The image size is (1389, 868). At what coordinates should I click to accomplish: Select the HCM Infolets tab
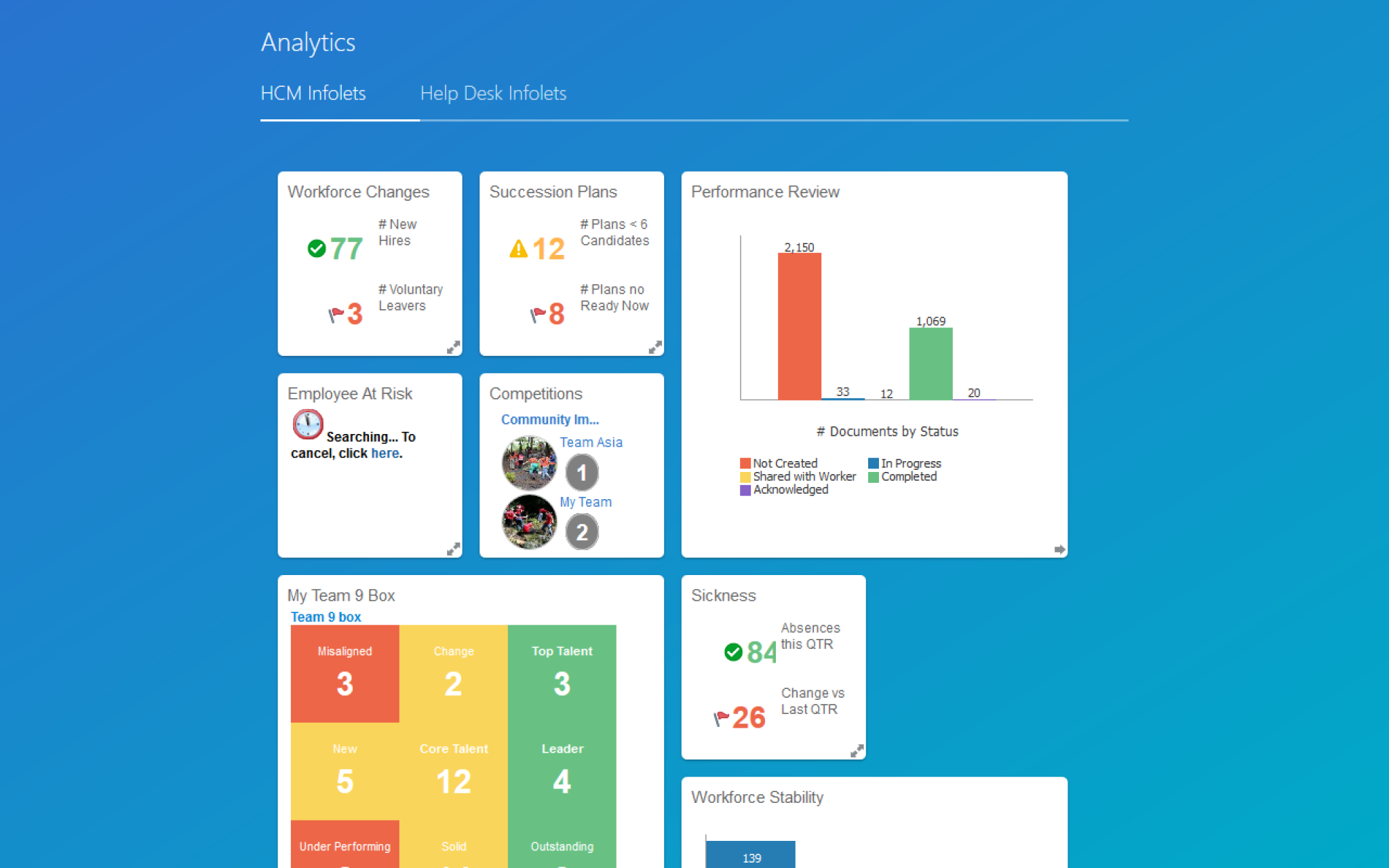coord(313,92)
